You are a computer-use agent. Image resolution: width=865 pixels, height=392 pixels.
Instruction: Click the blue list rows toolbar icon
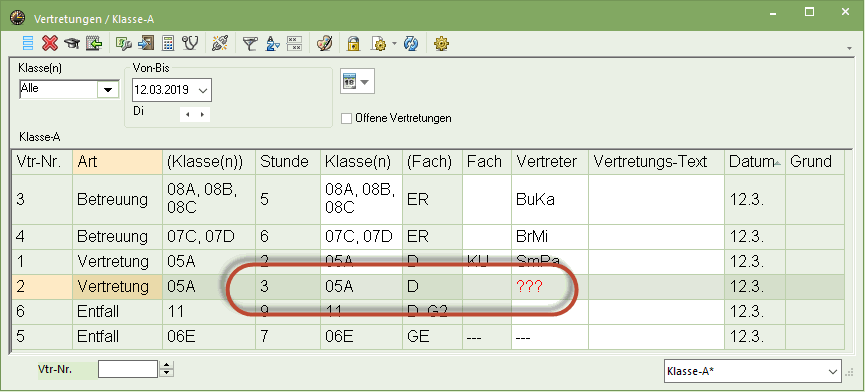pyautogui.click(x=28, y=44)
